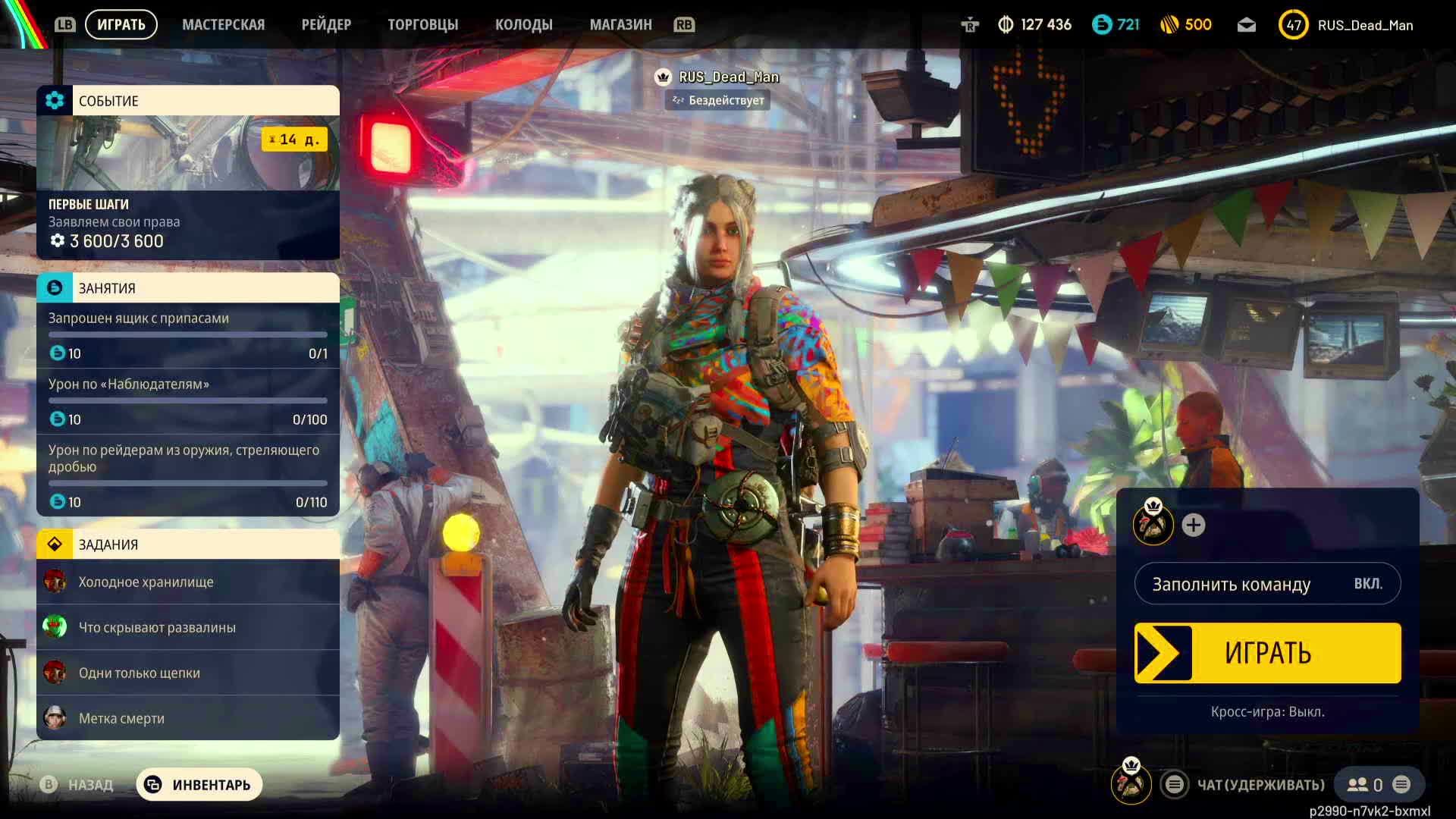Click the R icon left of currencies
Image resolution: width=1456 pixels, height=819 pixels.
coord(970,25)
